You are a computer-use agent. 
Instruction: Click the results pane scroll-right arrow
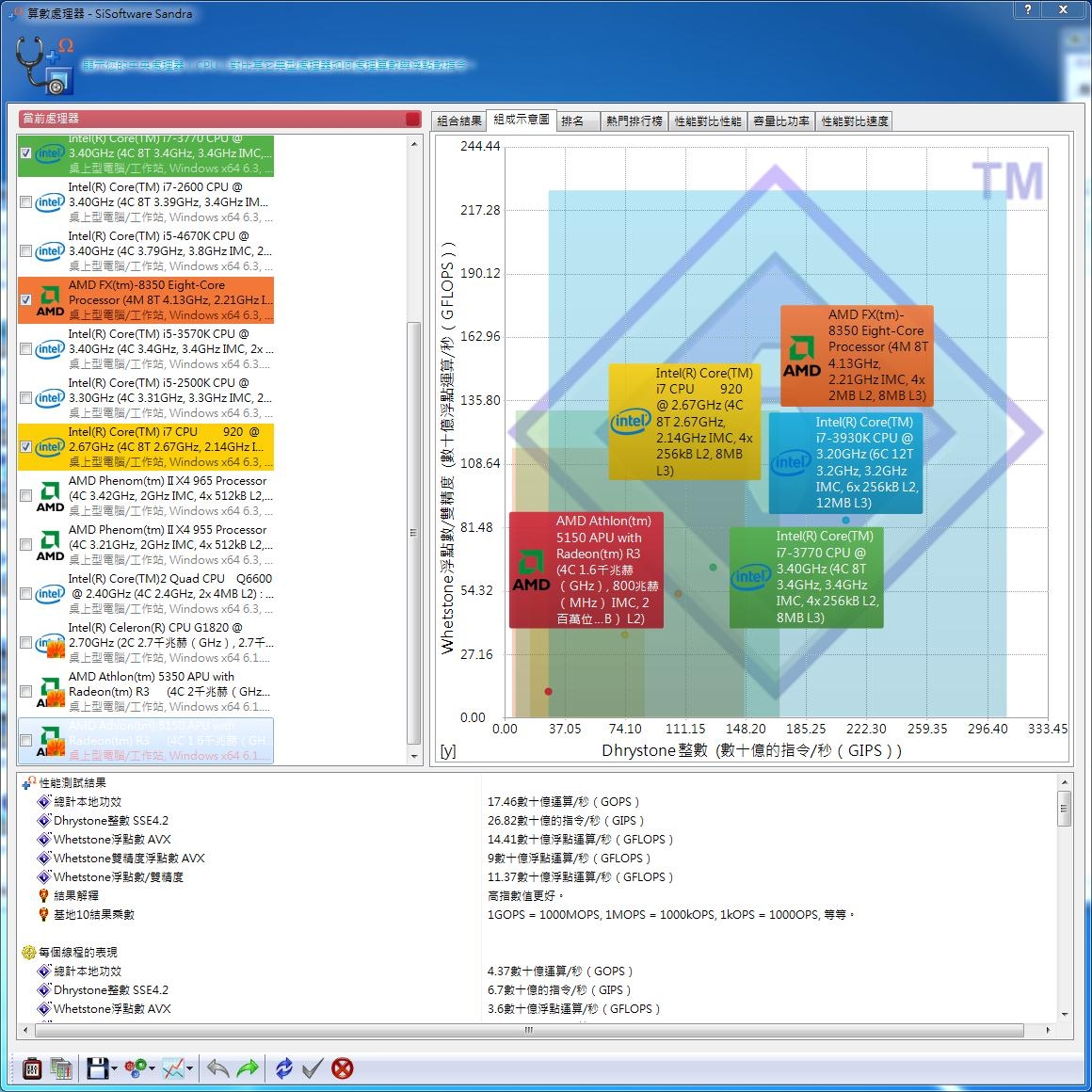click(1048, 1030)
